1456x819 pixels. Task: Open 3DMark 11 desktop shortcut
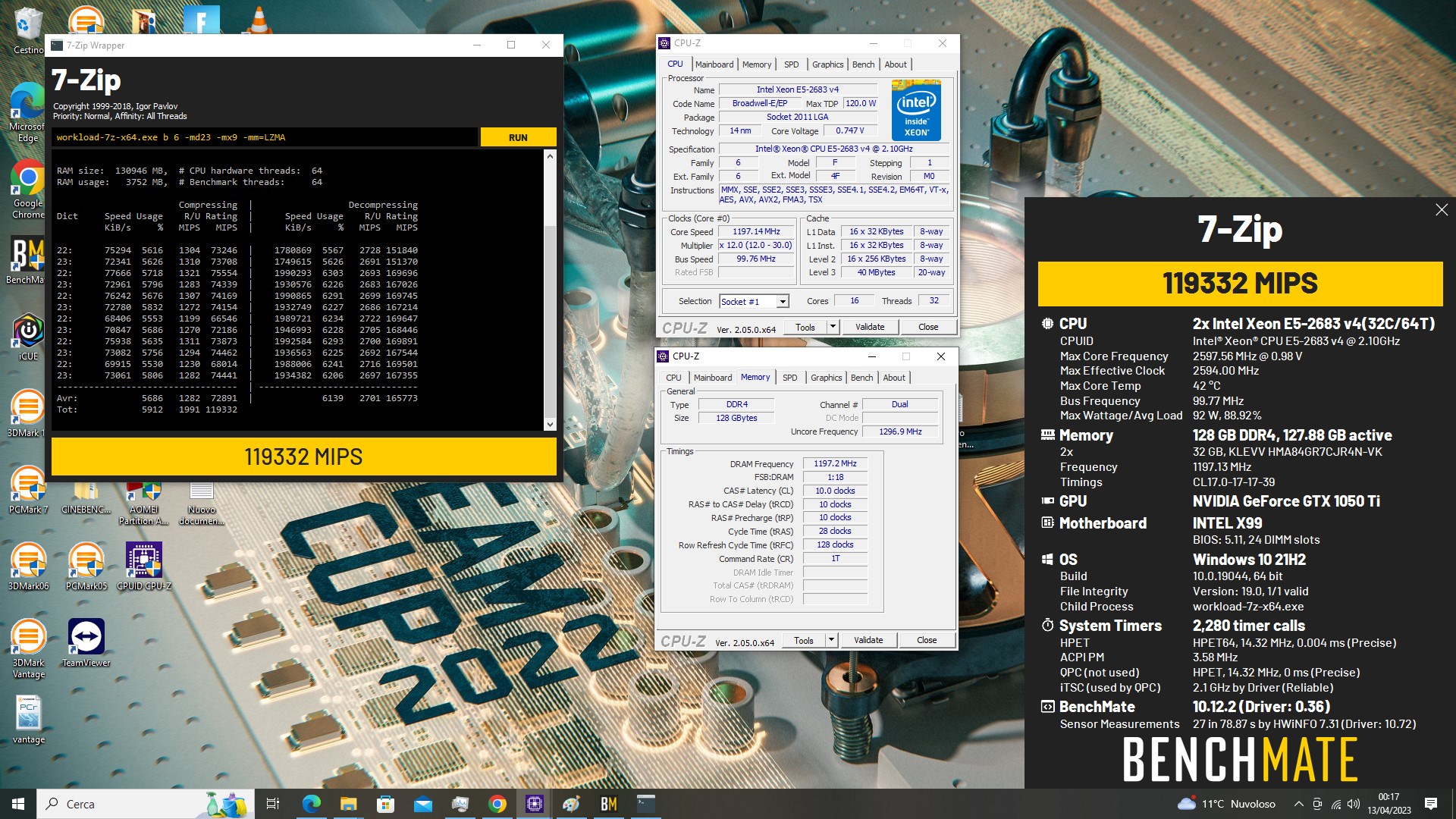(x=27, y=414)
